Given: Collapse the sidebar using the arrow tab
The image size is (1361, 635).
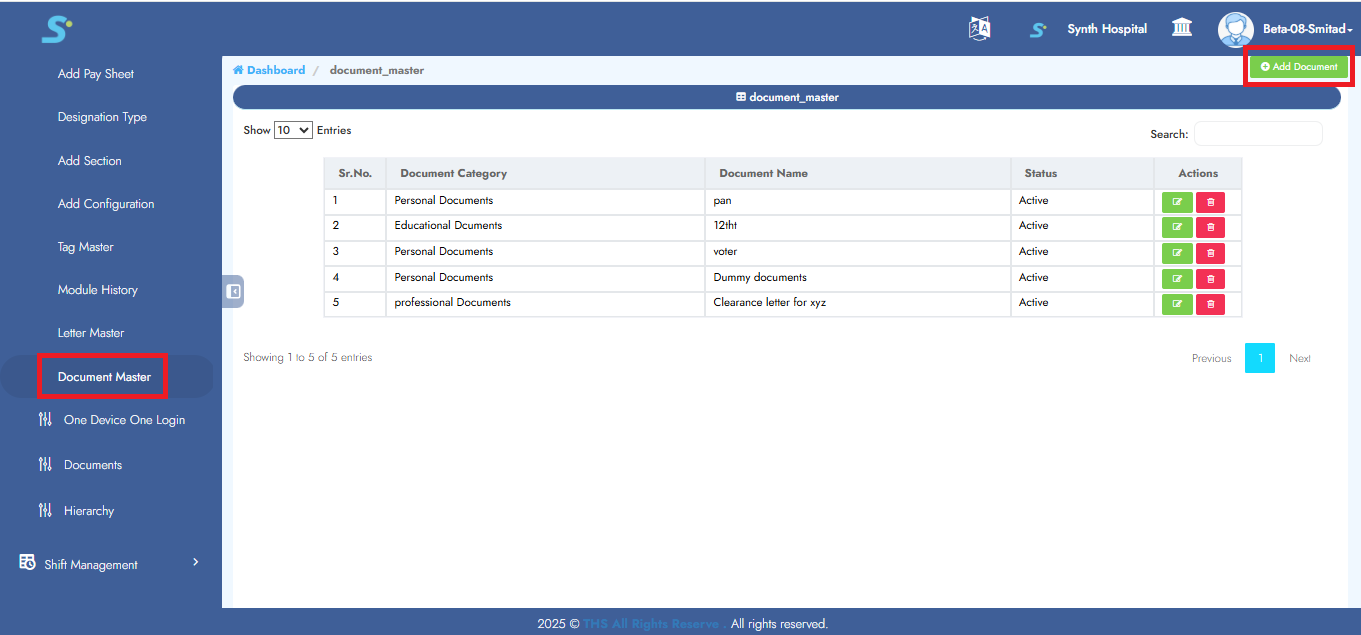Looking at the screenshot, I should pyautogui.click(x=232, y=291).
